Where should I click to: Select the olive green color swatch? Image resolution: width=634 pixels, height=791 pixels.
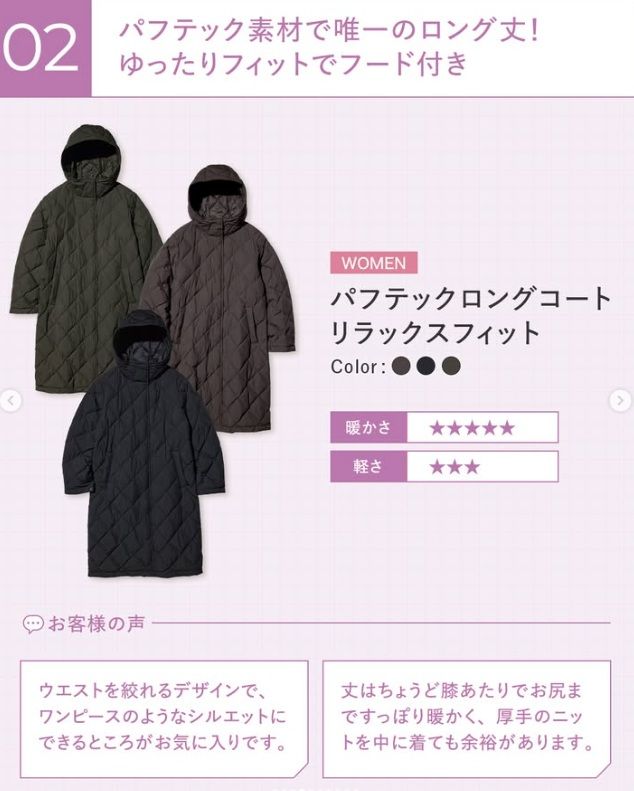451,366
